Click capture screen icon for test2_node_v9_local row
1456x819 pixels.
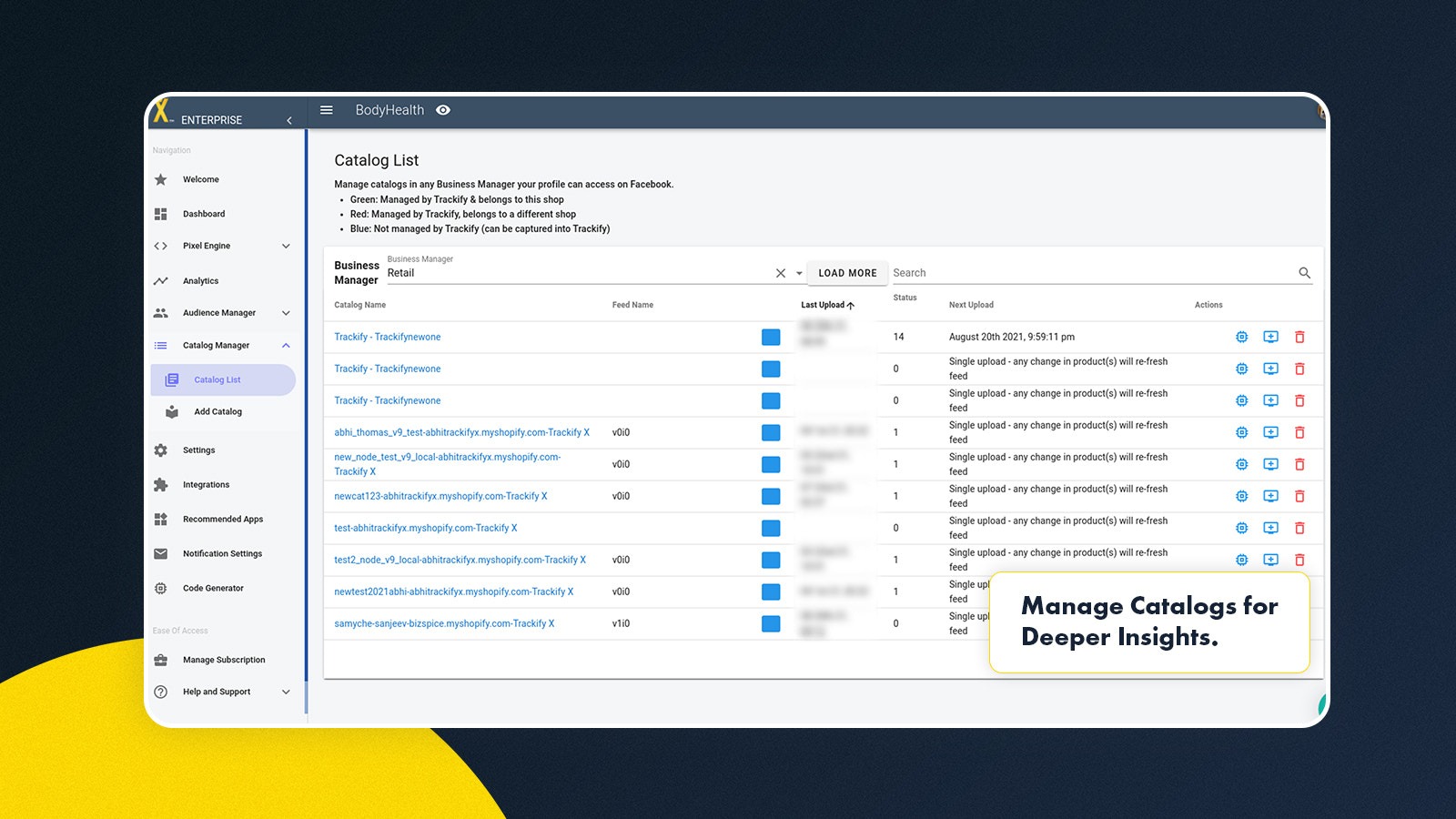coord(1271,560)
